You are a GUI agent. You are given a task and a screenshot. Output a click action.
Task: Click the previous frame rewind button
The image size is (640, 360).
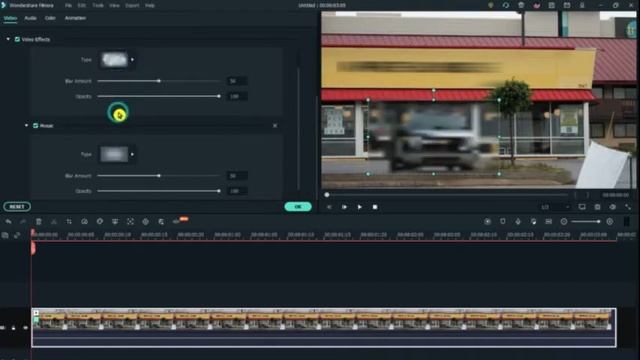(329, 207)
